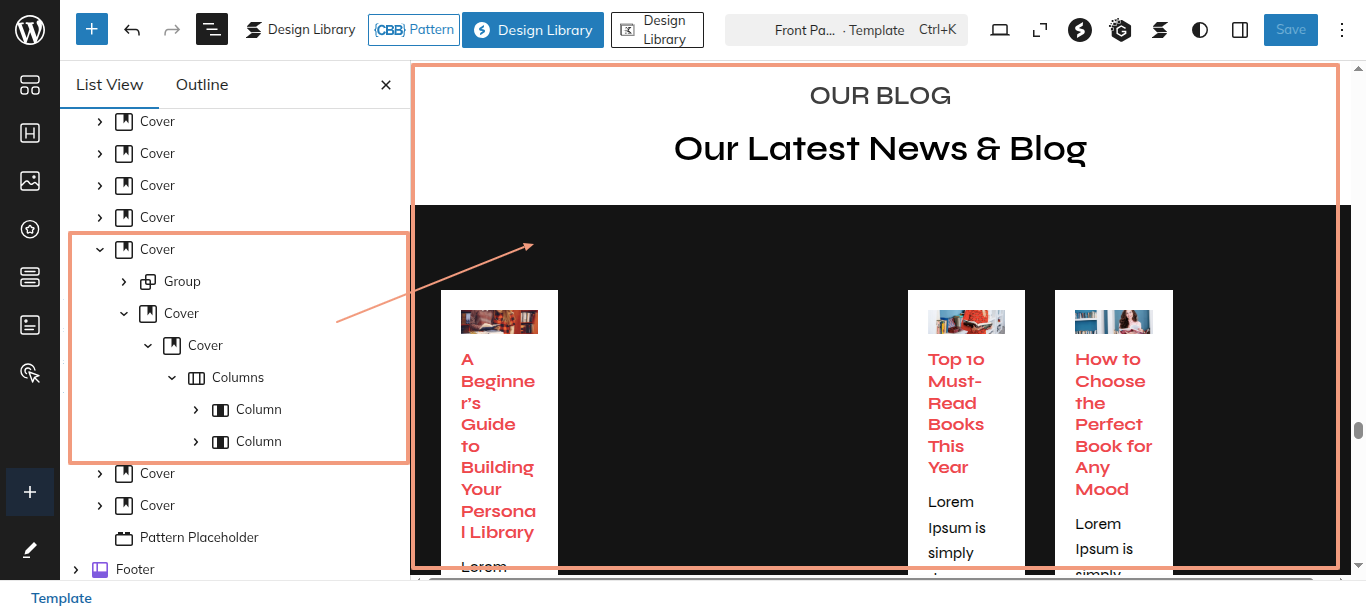
Task: Switch to the Outline tab
Action: (202, 85)
